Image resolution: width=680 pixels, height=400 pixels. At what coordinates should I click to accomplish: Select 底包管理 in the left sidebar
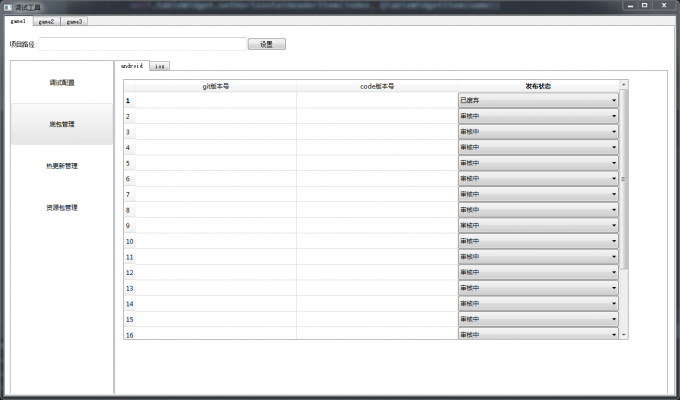tap(62, 124)
